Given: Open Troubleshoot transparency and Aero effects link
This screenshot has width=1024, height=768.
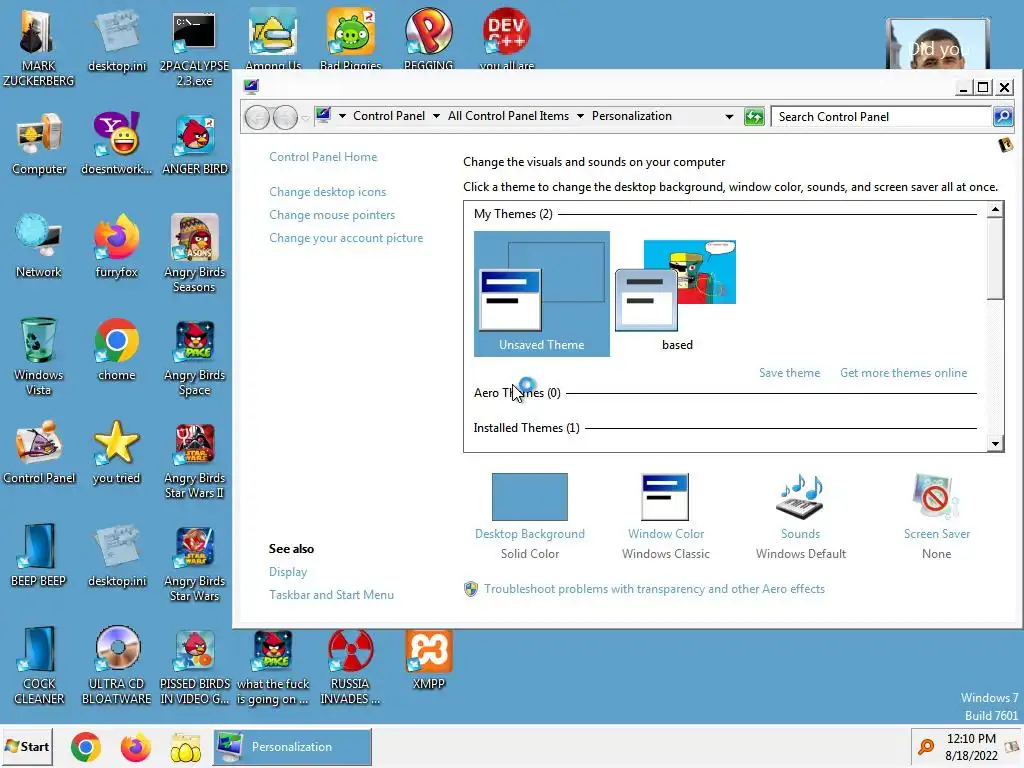Looking at the screenshot, I should tap(654, 589).
